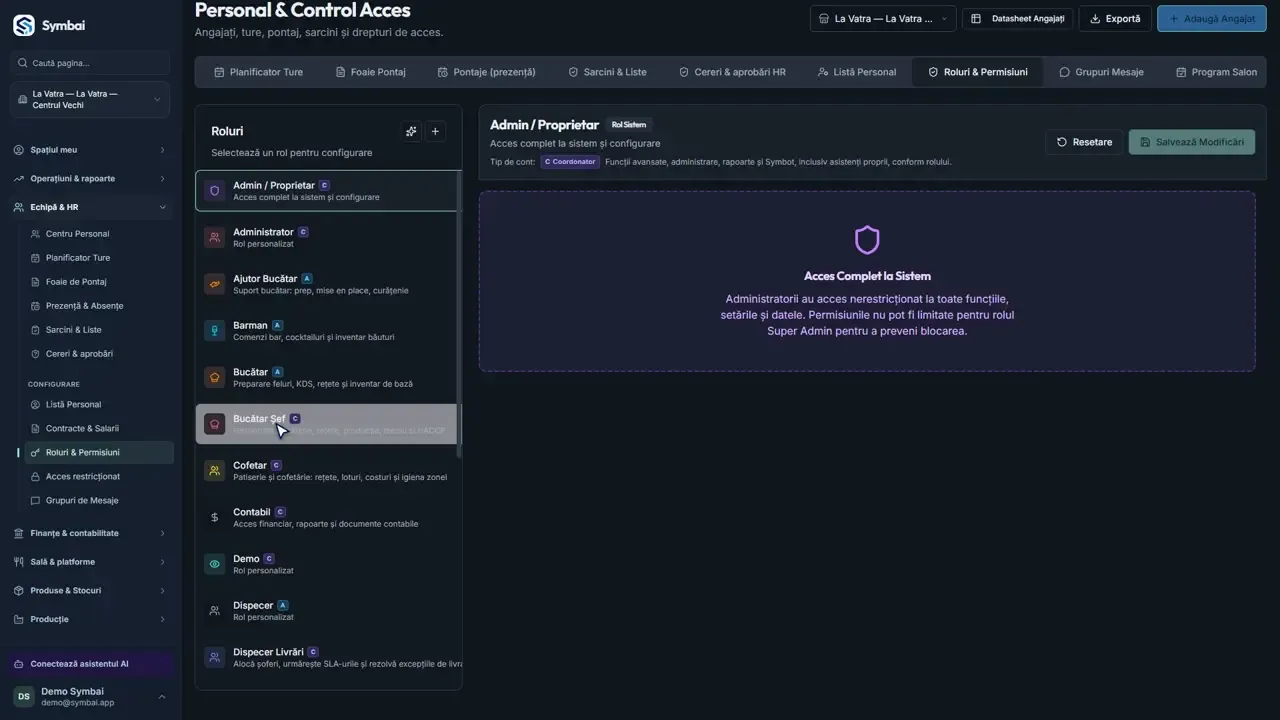Click the Caută pagina search field
The width and height of the screenshot is (1280, 720).
pos(90,63)
